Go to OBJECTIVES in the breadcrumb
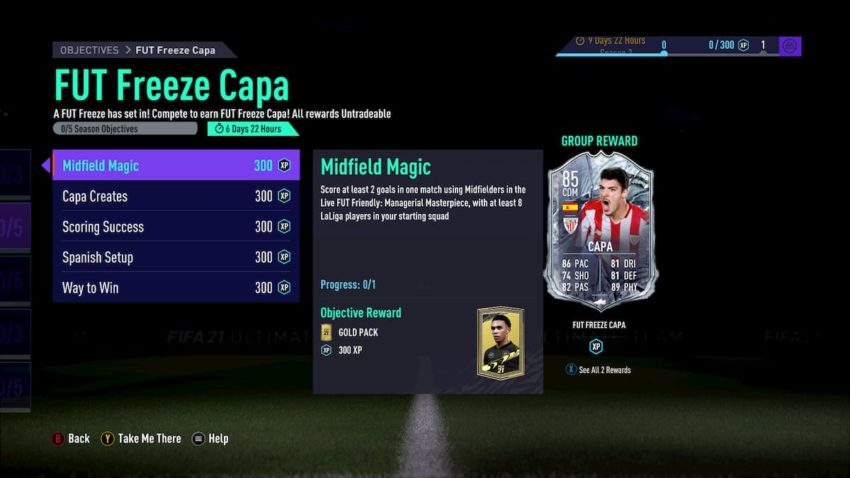This screenshot has width=850, height=478. [89, 50]
